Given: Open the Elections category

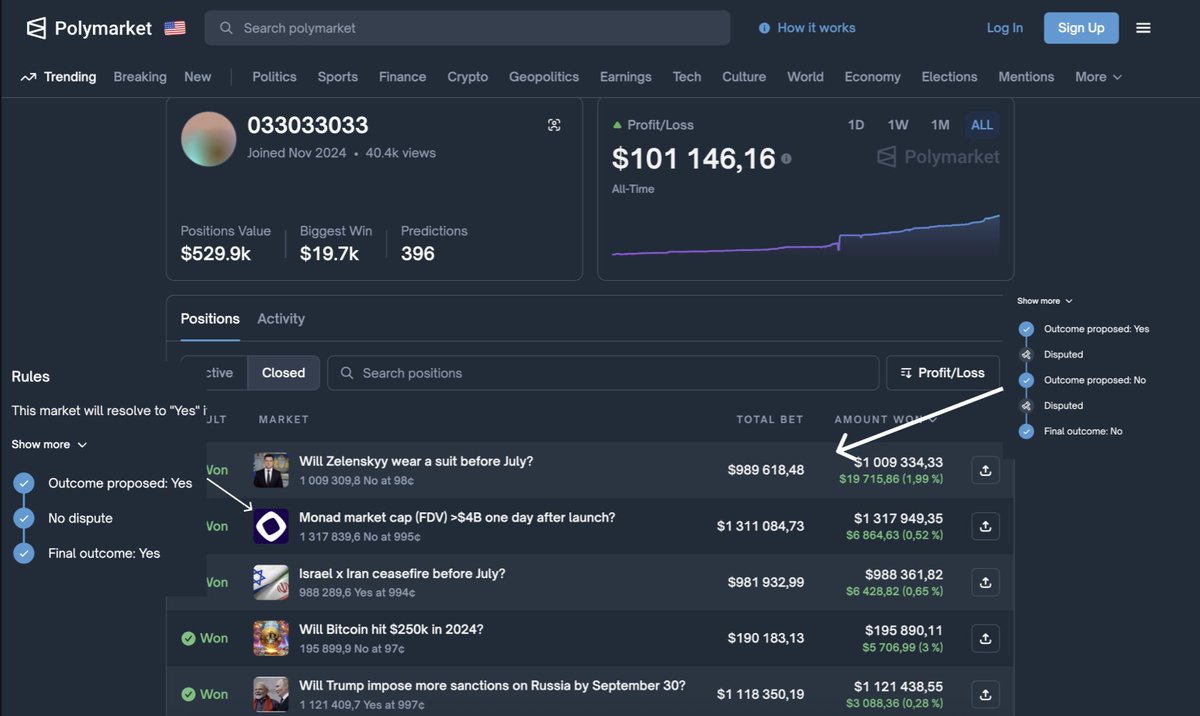Looking at the screenshot, I should (x=949, y=77).
